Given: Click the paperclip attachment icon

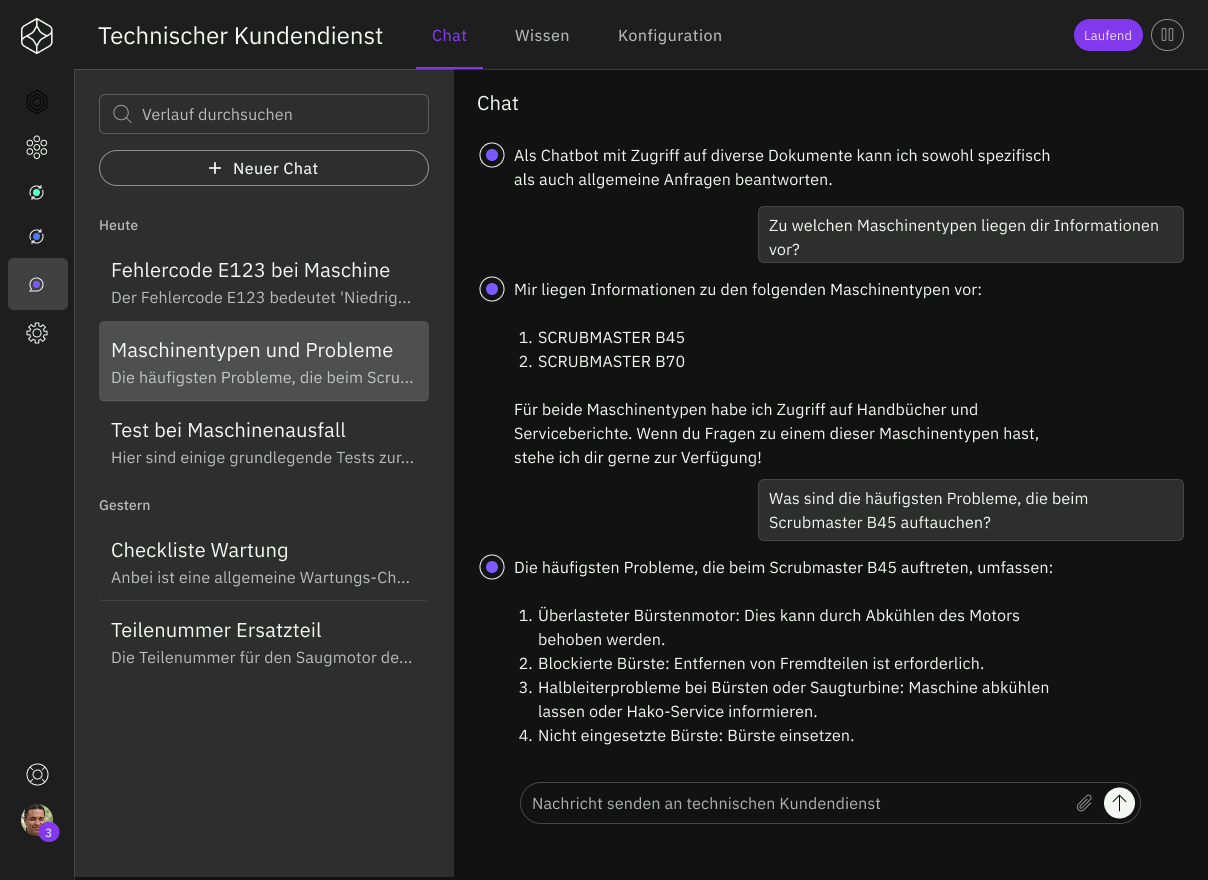Looking at the screenshot, I should pos(1084,803).
